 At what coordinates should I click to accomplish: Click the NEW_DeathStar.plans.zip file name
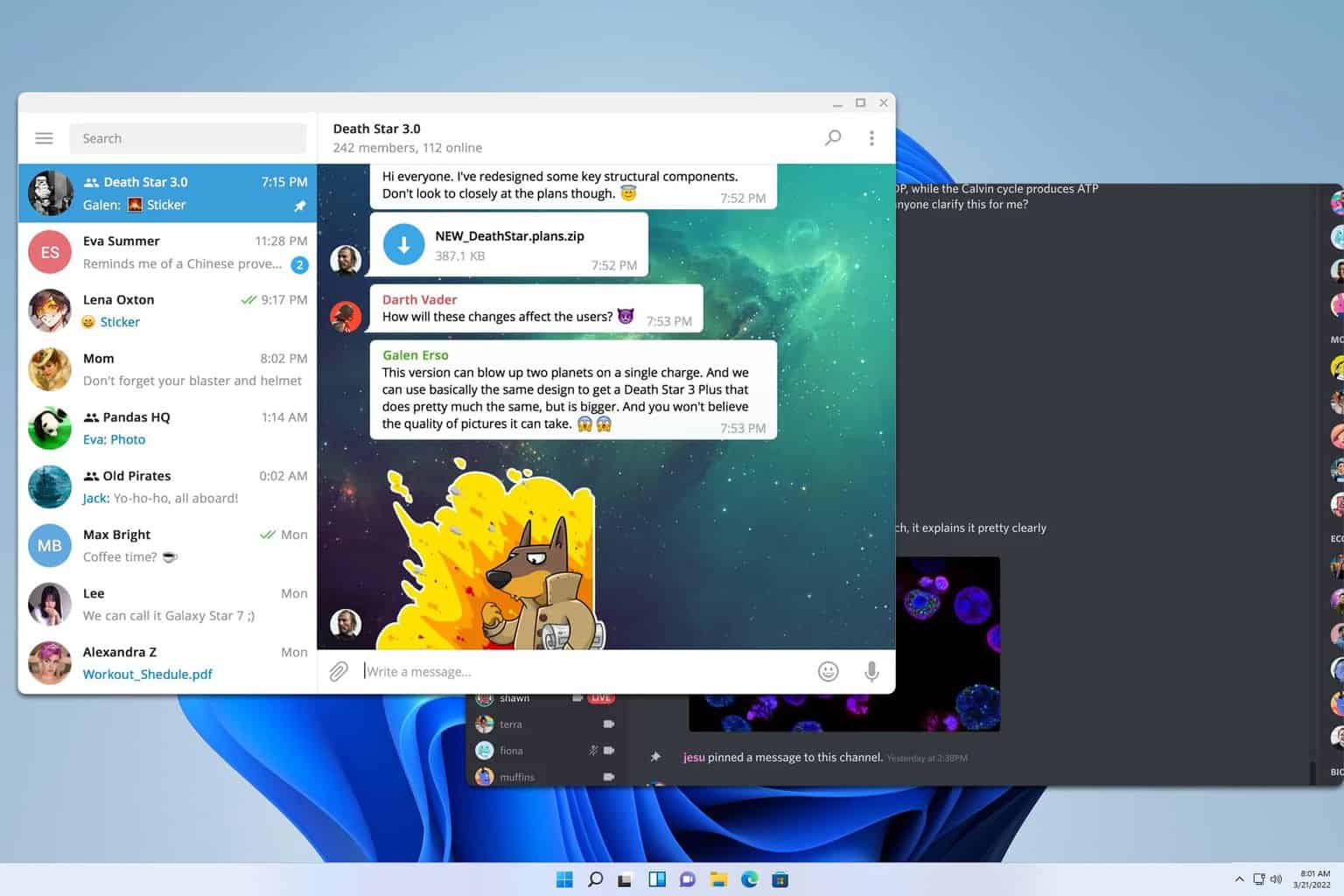[509, 236]
